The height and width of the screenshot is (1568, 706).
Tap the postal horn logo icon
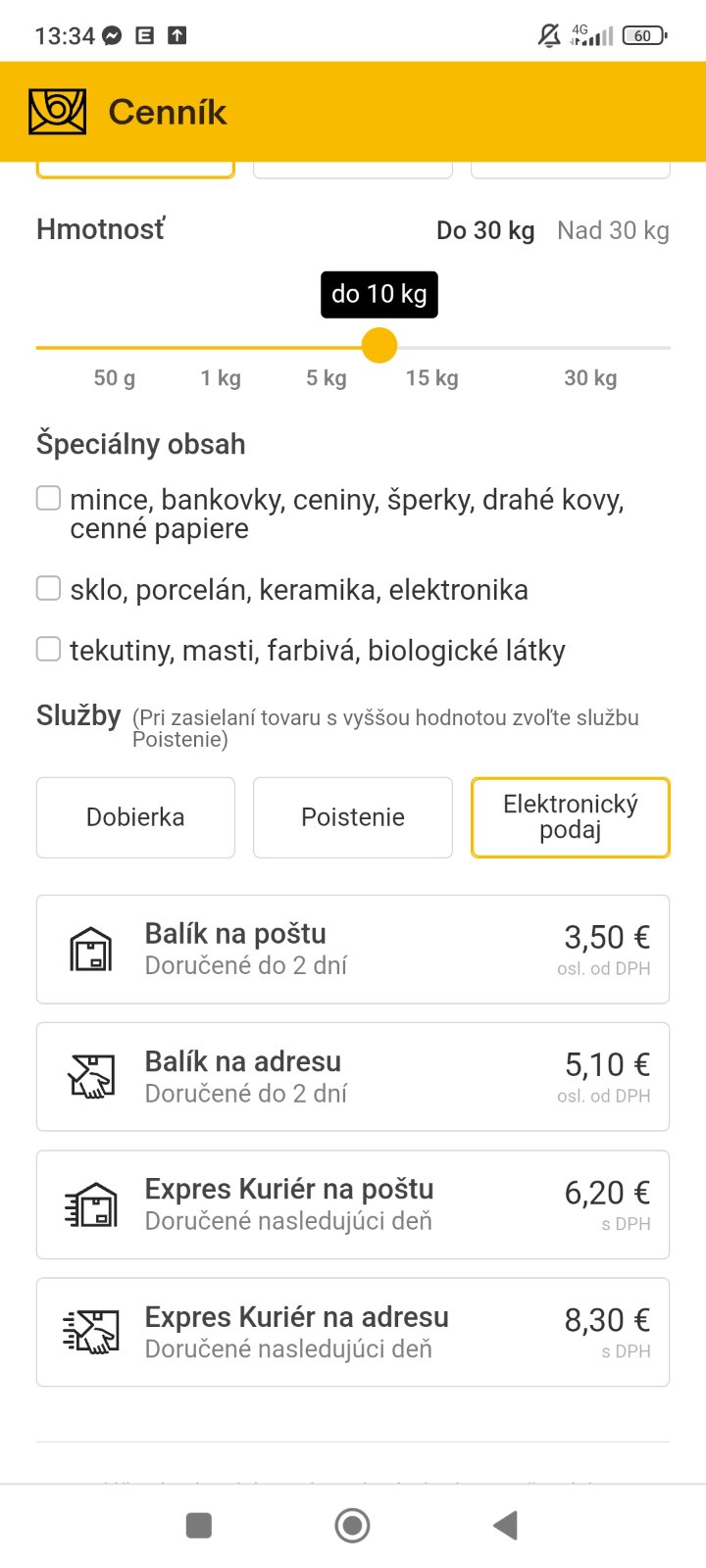(x=58, y=112)
